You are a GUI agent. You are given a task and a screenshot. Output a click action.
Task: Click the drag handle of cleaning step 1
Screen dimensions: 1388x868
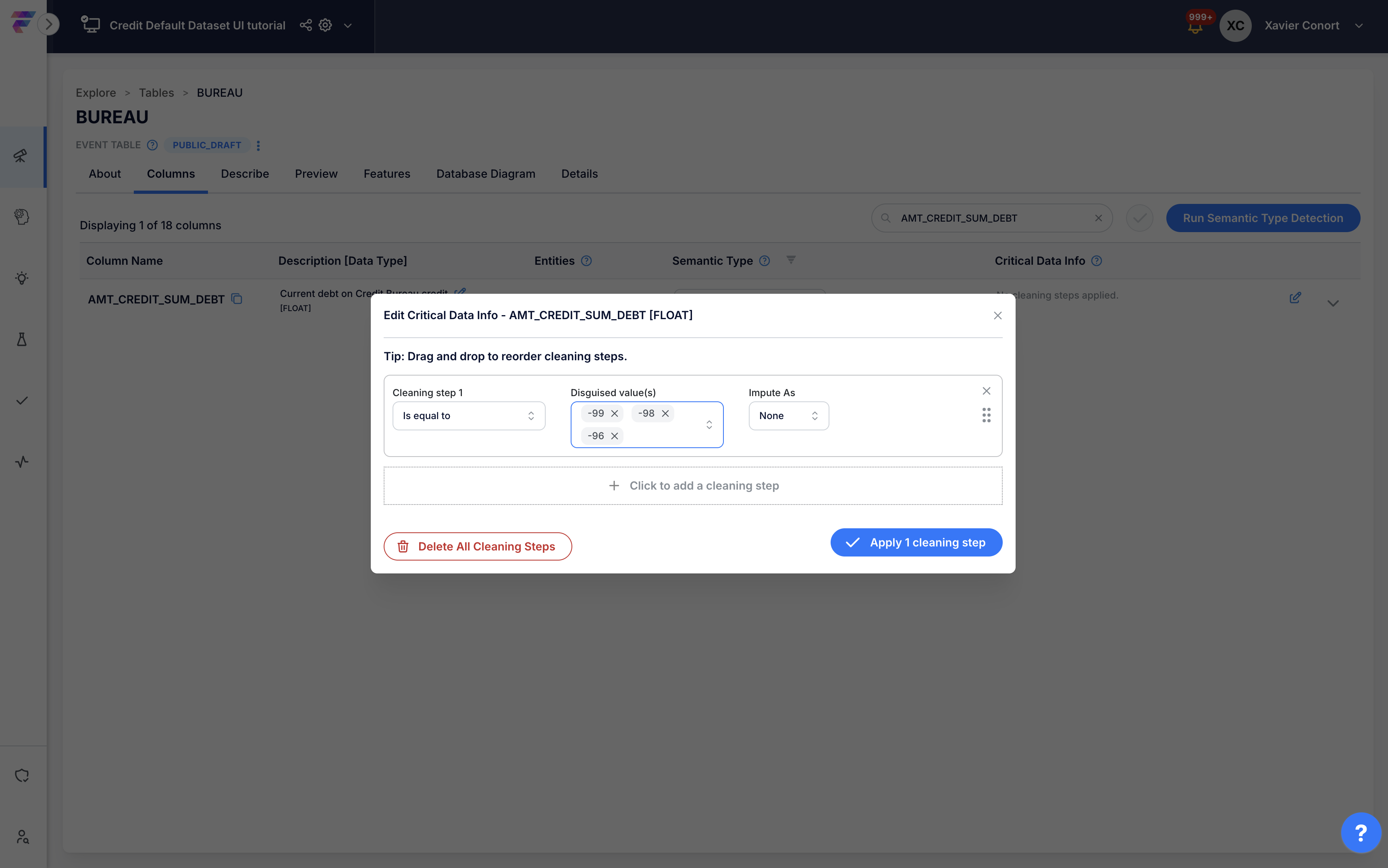(986, 415)
